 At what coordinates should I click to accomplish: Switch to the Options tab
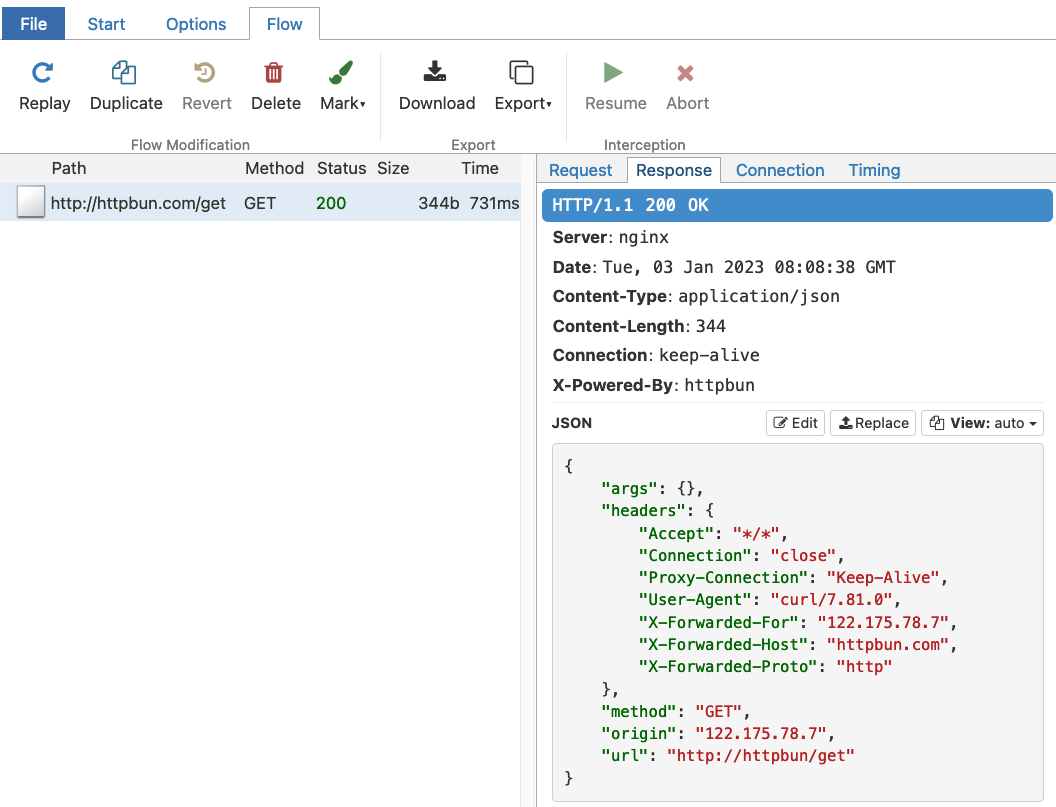[196, 24]
